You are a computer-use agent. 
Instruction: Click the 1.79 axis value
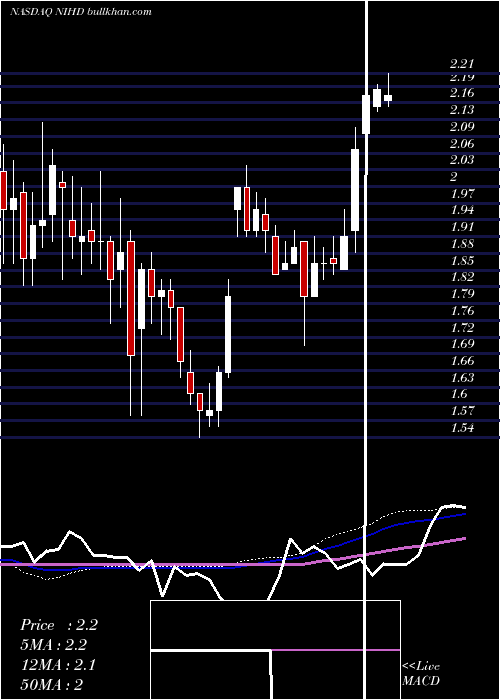pos(462,294)
